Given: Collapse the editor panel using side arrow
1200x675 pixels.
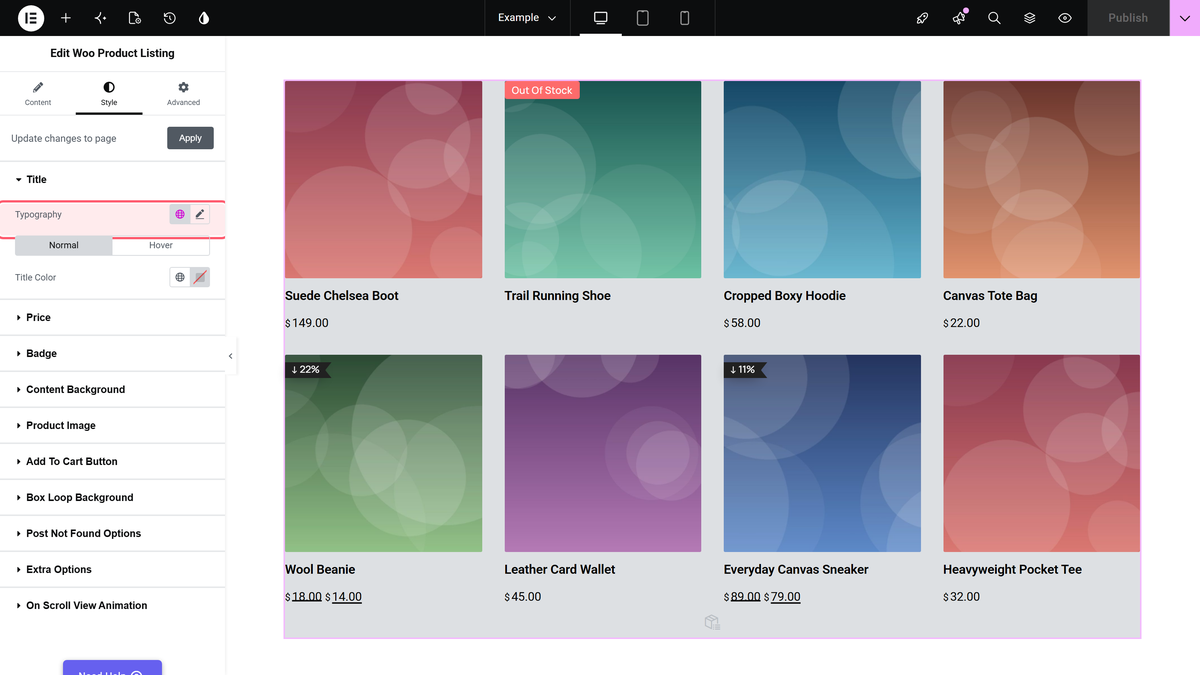Looking at the screenshot, I should pos(231,355).
